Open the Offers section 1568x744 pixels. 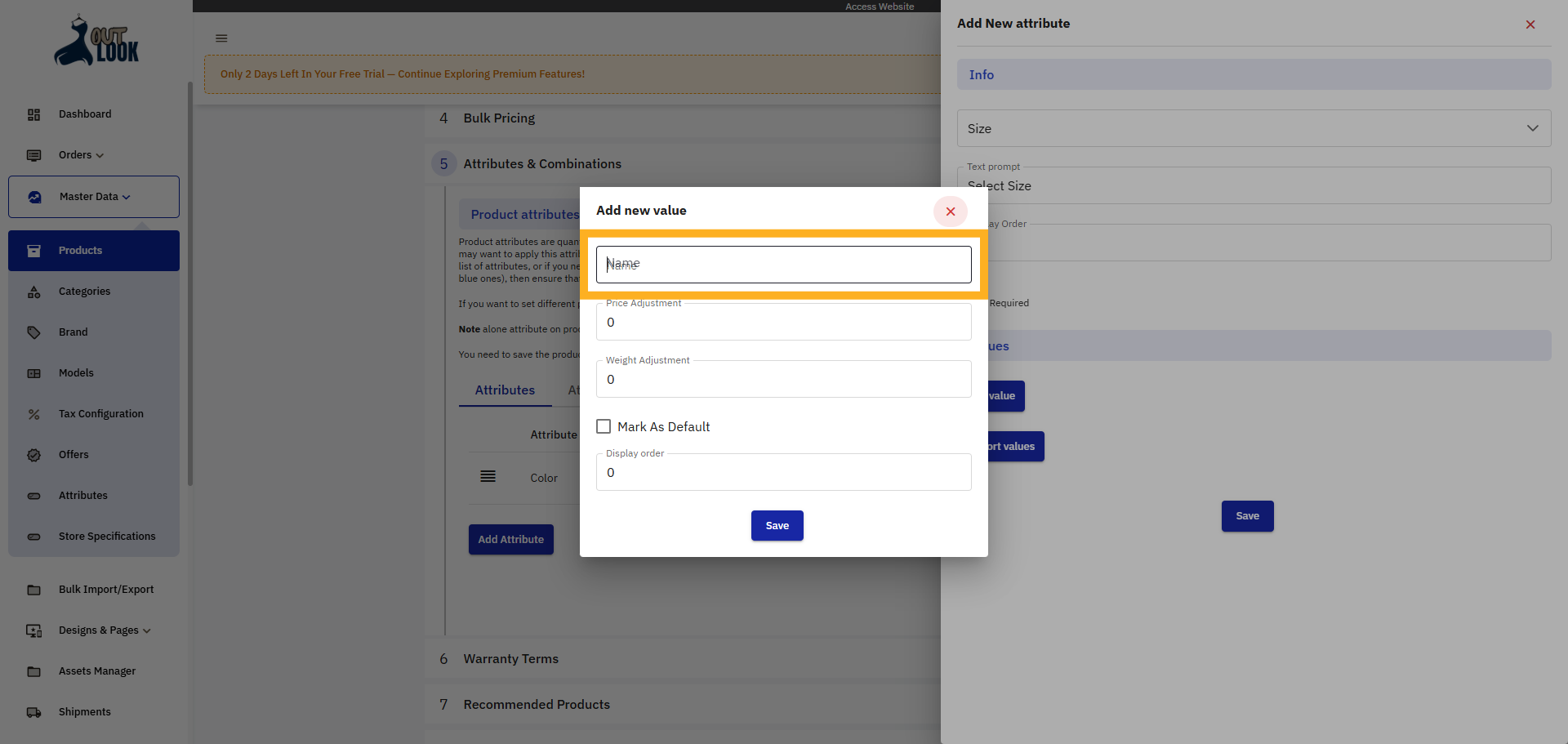73,454
